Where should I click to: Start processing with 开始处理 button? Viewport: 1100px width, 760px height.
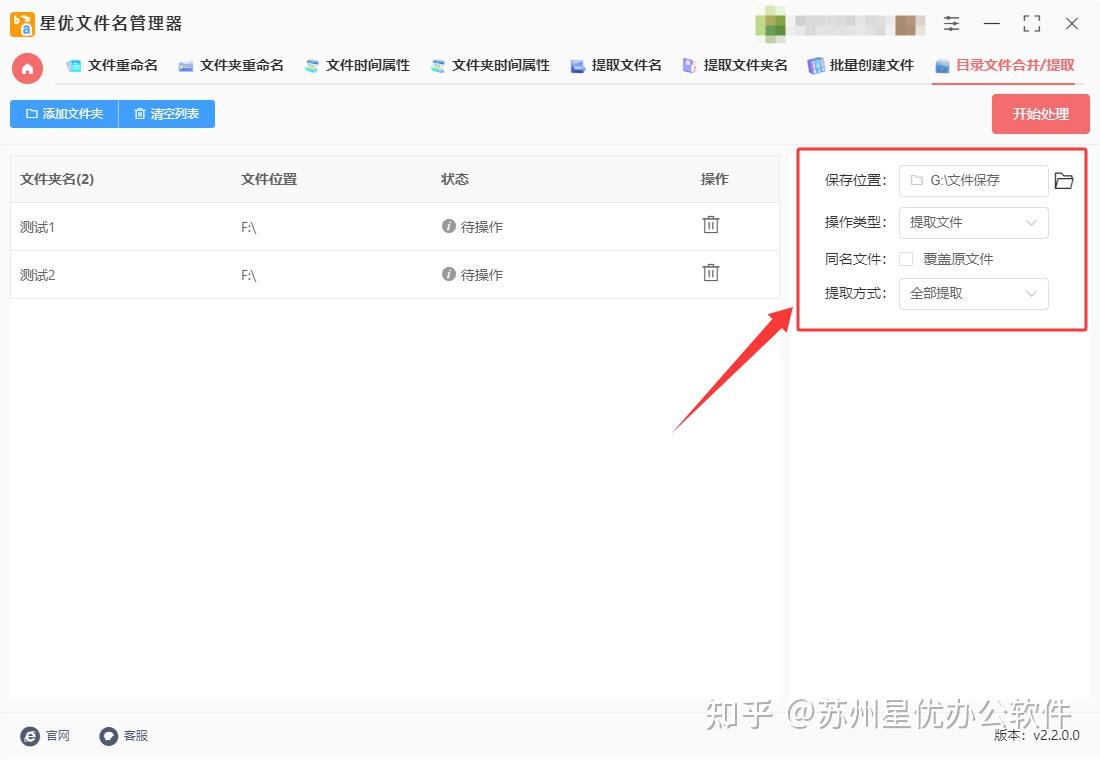click(1040, 114)
